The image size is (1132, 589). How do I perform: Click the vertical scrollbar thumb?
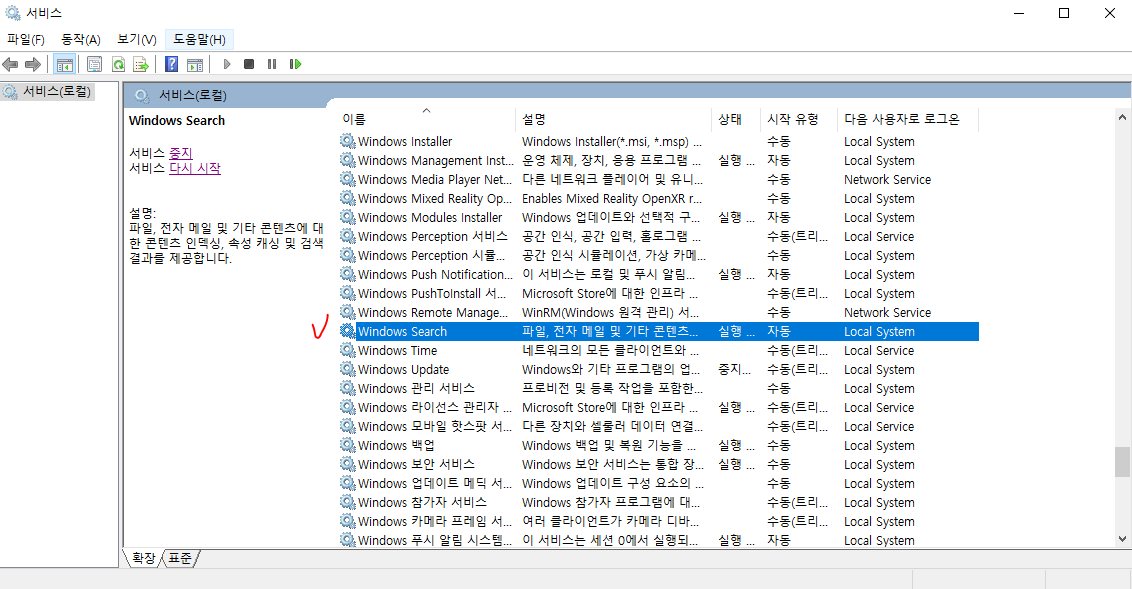1122,462
